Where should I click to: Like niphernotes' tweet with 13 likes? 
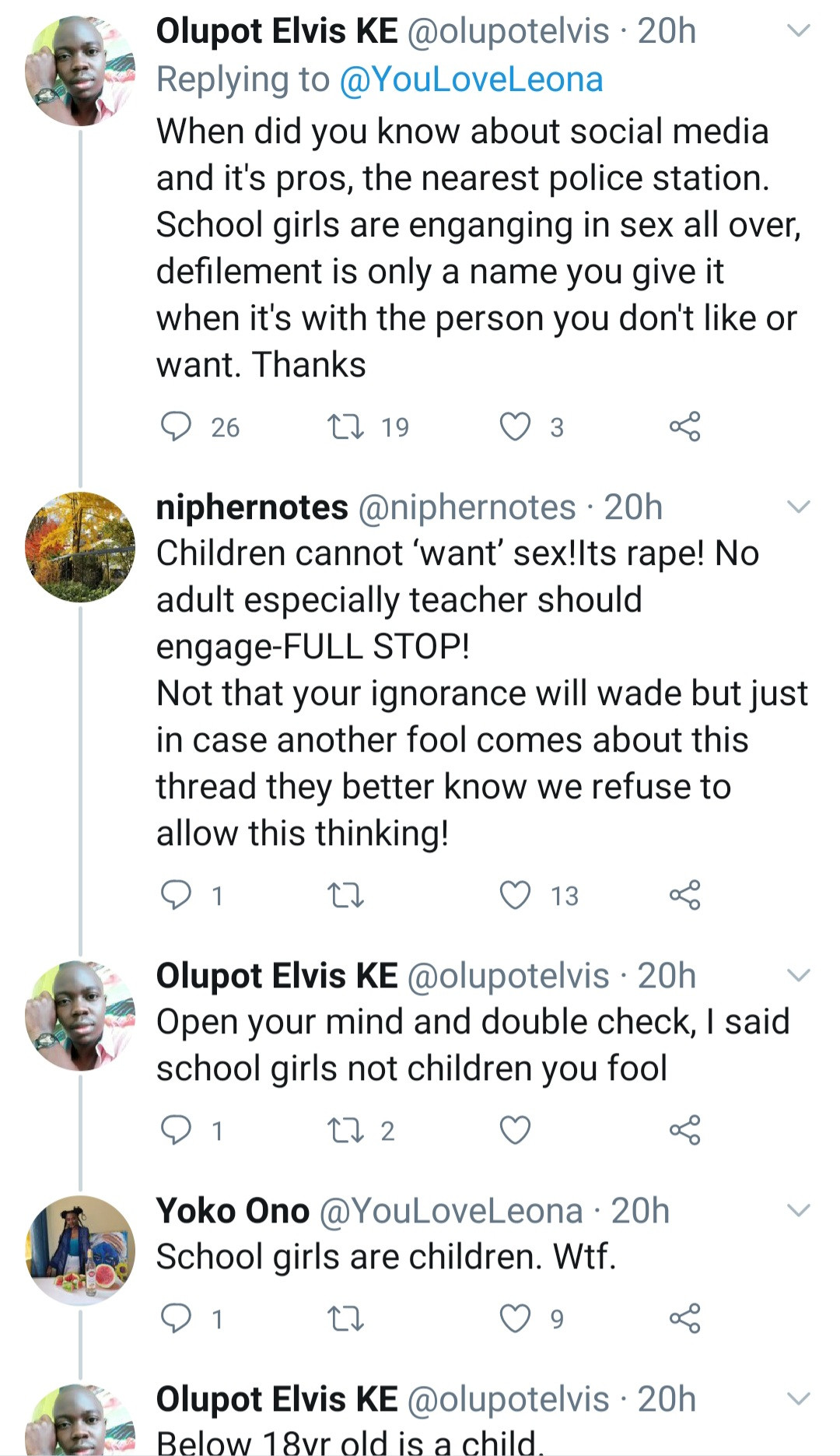tap(515, 895)
